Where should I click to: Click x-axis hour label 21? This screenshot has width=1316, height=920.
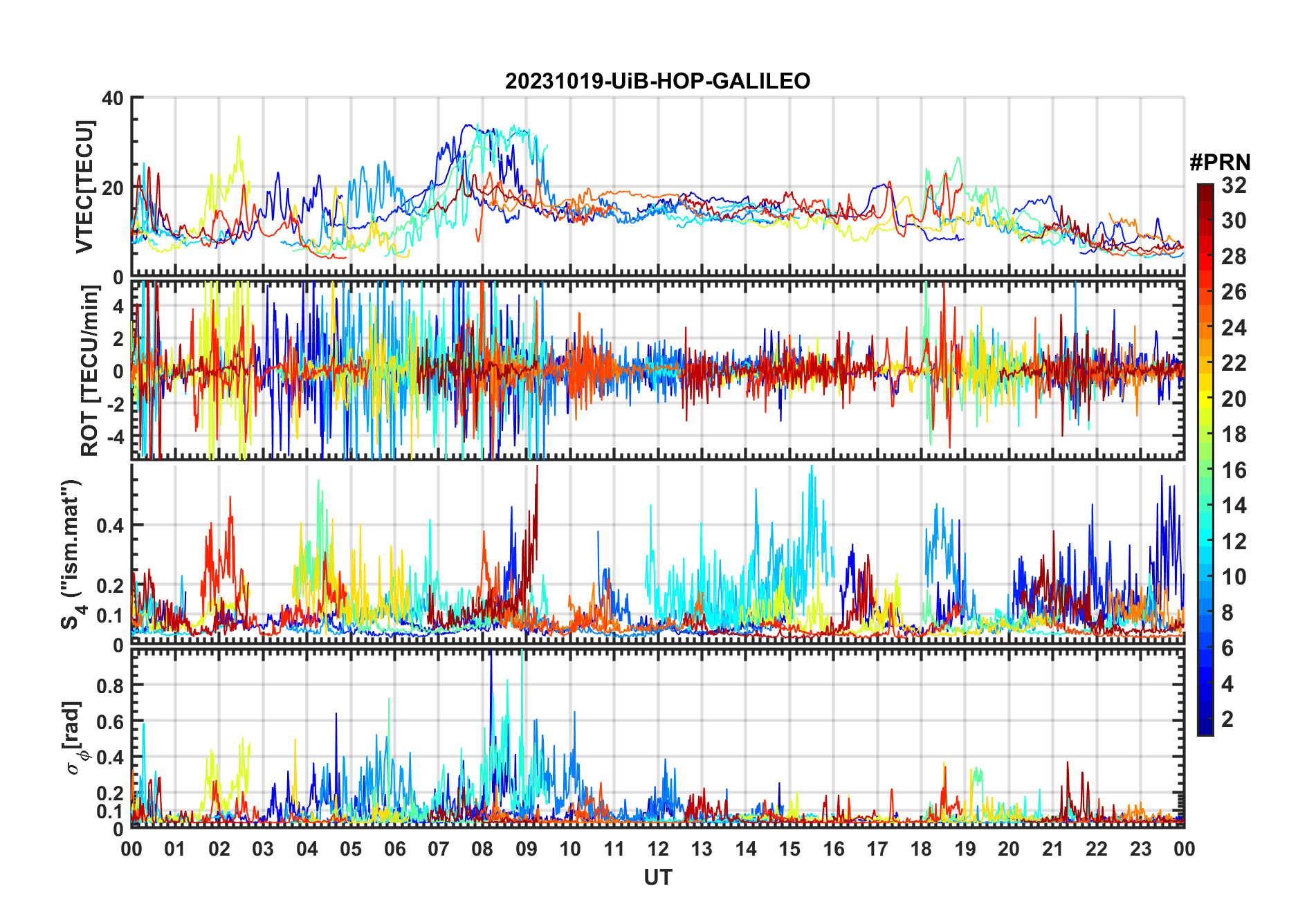coord(1052,849)
